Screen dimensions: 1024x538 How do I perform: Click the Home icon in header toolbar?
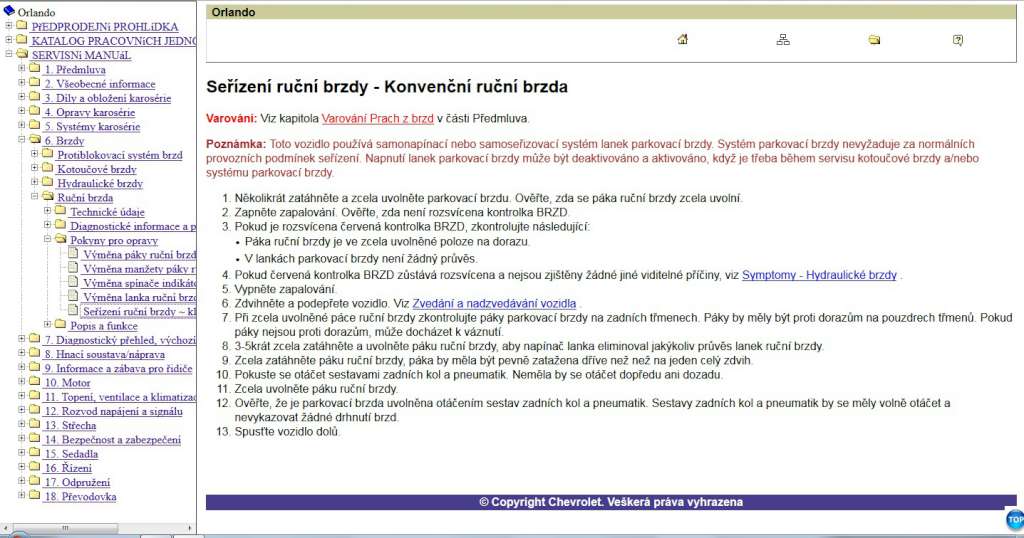coord(682,40)
